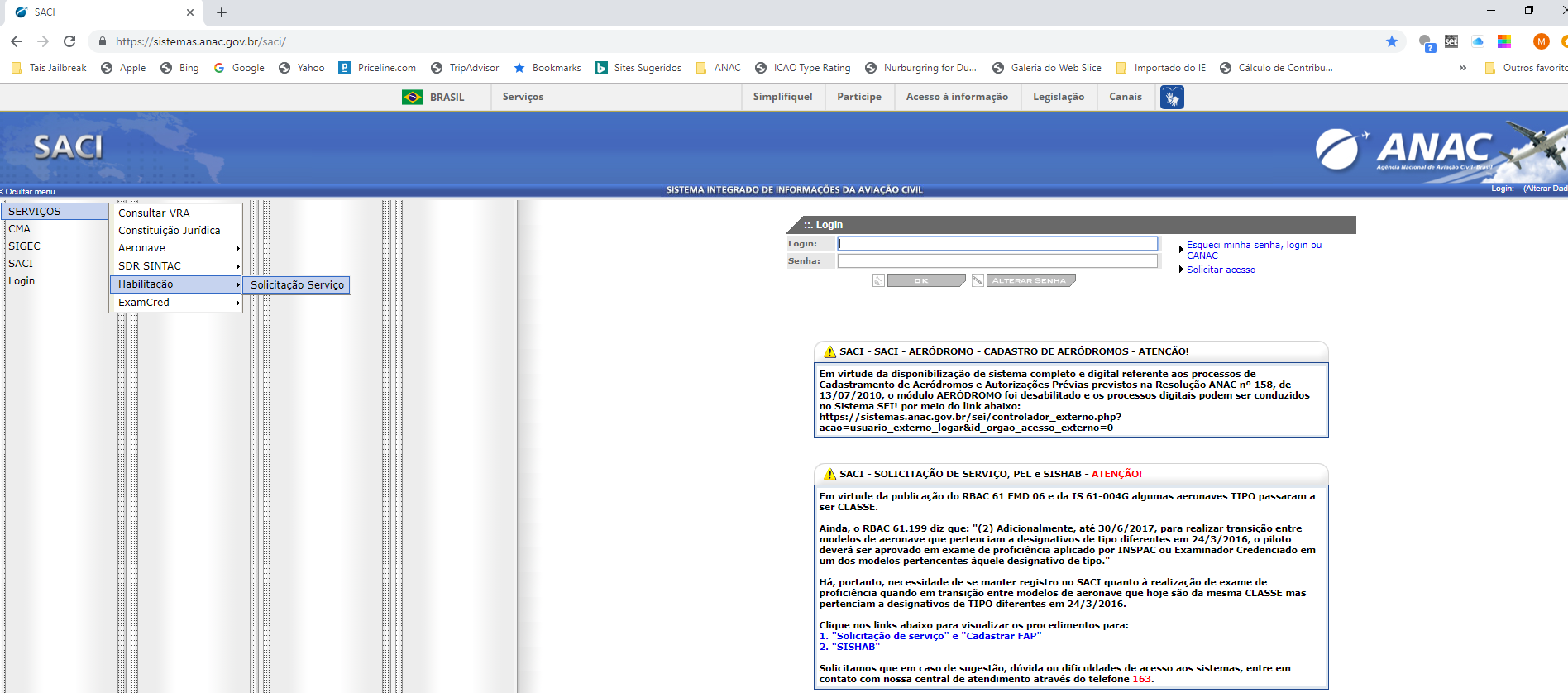This screenshot has height=693, width=1568.
Task: Open the SEI browser extension
Action: click(1451, 41)
